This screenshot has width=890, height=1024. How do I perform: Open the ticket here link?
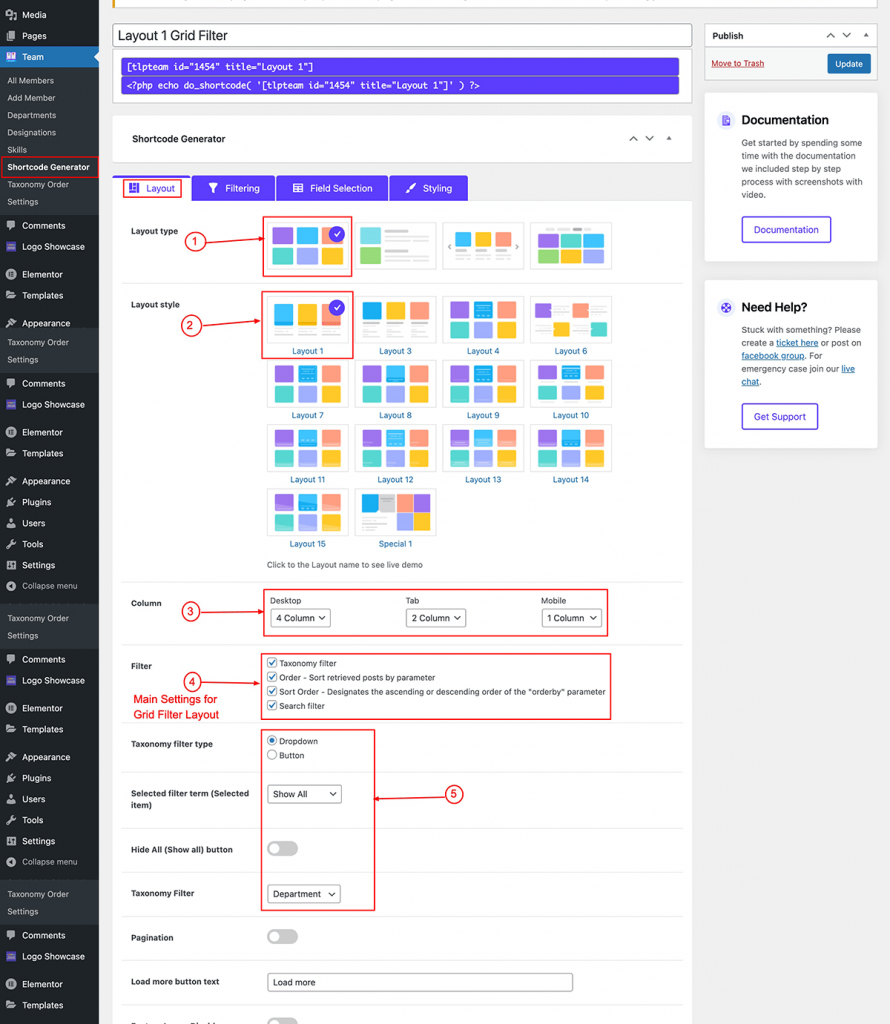797,343
